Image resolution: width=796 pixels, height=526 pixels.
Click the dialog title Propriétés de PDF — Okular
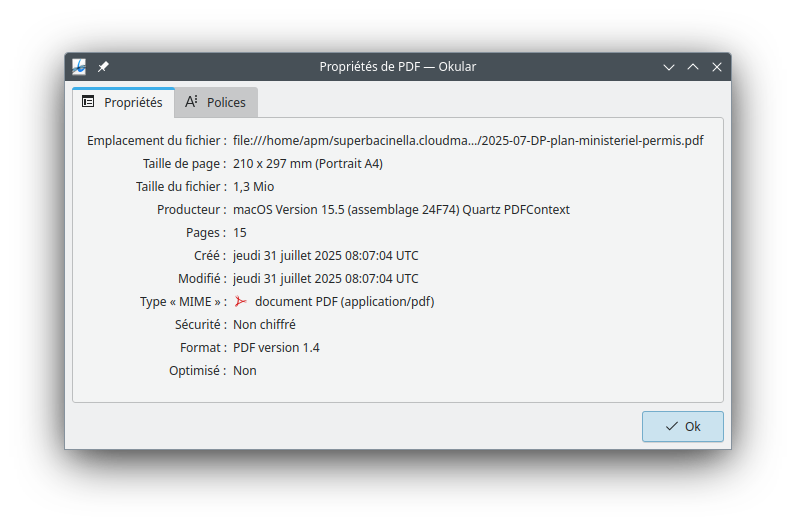click(397, 67)
